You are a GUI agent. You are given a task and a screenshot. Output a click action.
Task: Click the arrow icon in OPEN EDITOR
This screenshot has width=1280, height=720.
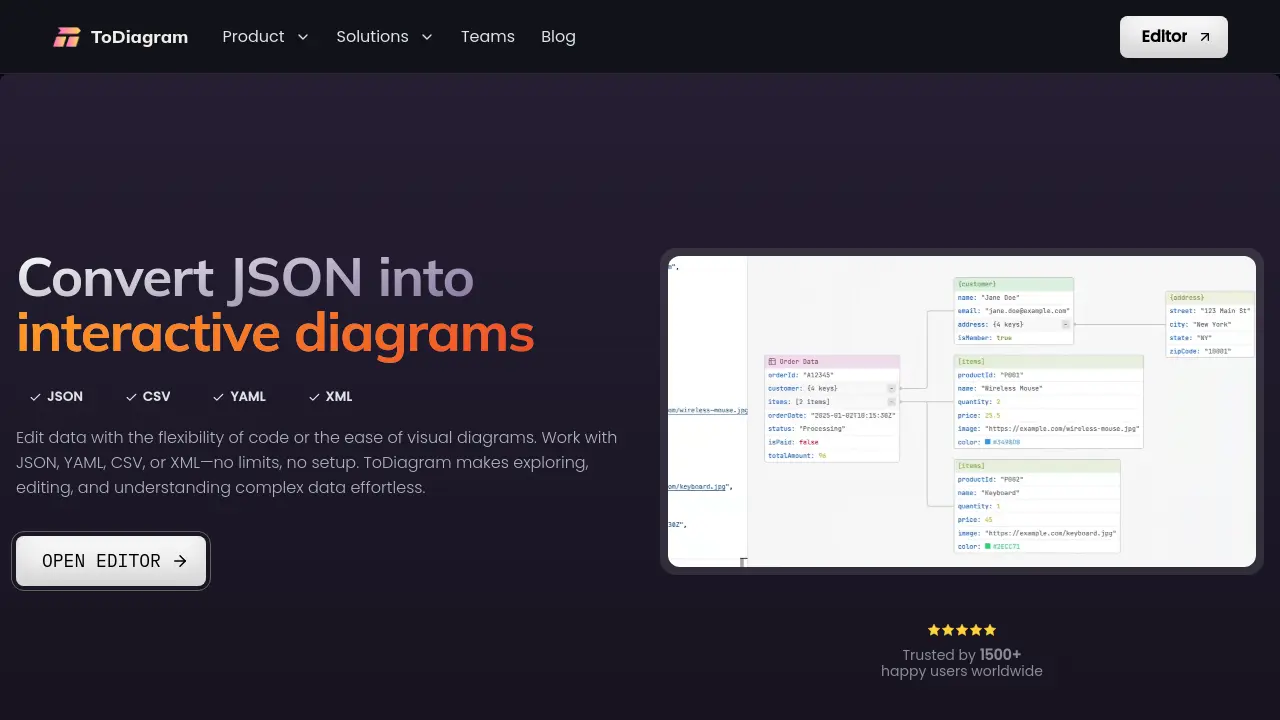click(180, 561)
